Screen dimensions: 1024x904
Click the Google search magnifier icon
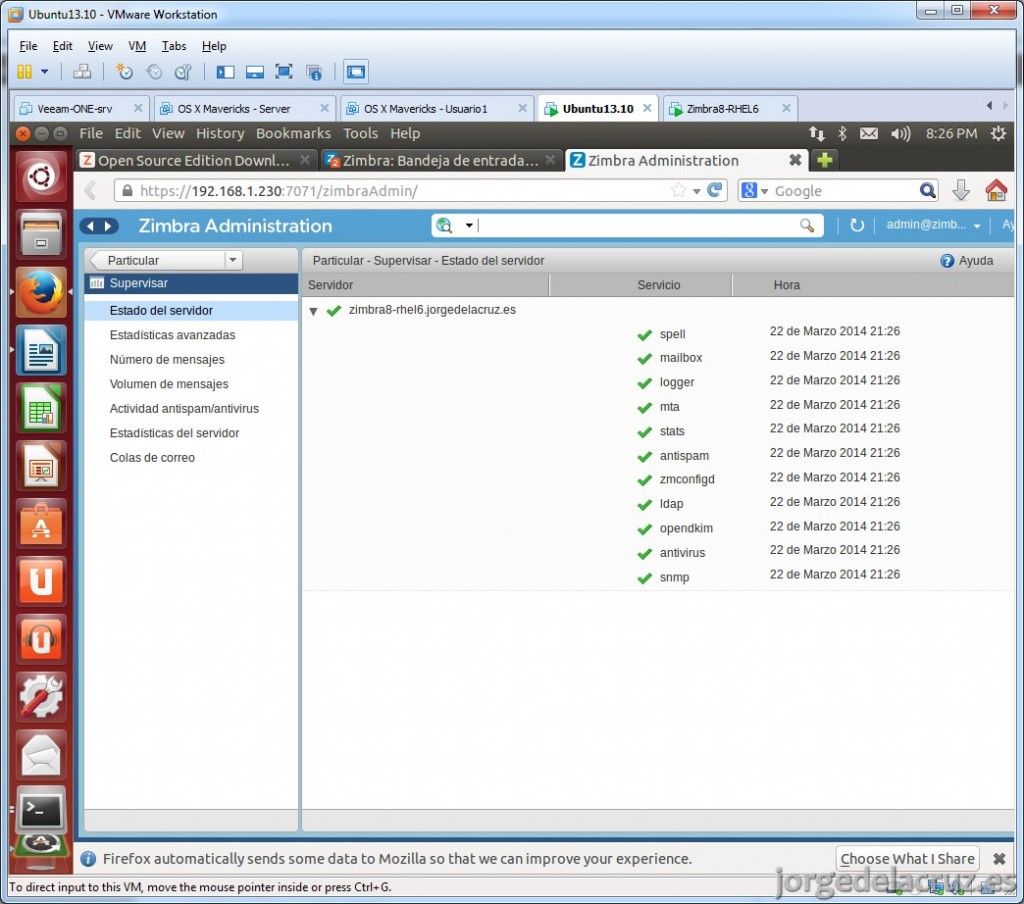[x=927, y=191]
